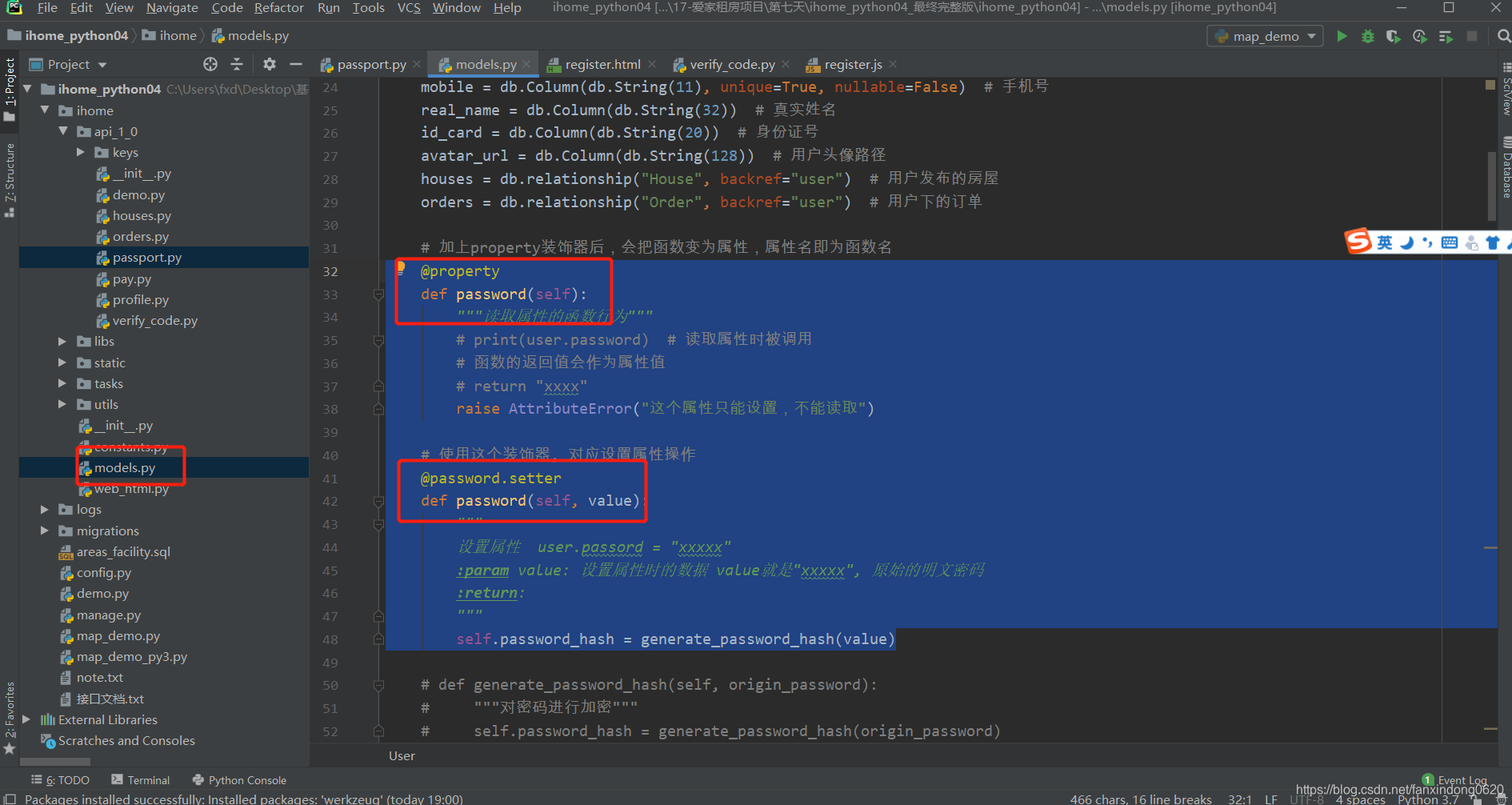Click the Sogou input method S icon
Viewport: 1512px width, 805px height.
pyautogui.click(x=1358, y=241)
